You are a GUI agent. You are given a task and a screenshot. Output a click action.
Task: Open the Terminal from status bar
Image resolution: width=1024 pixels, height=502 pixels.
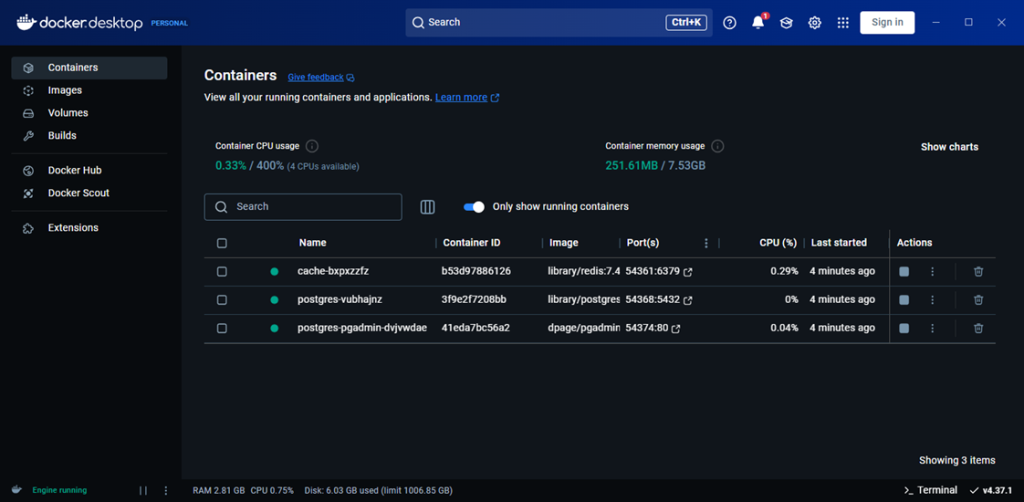tap(929, 490)
